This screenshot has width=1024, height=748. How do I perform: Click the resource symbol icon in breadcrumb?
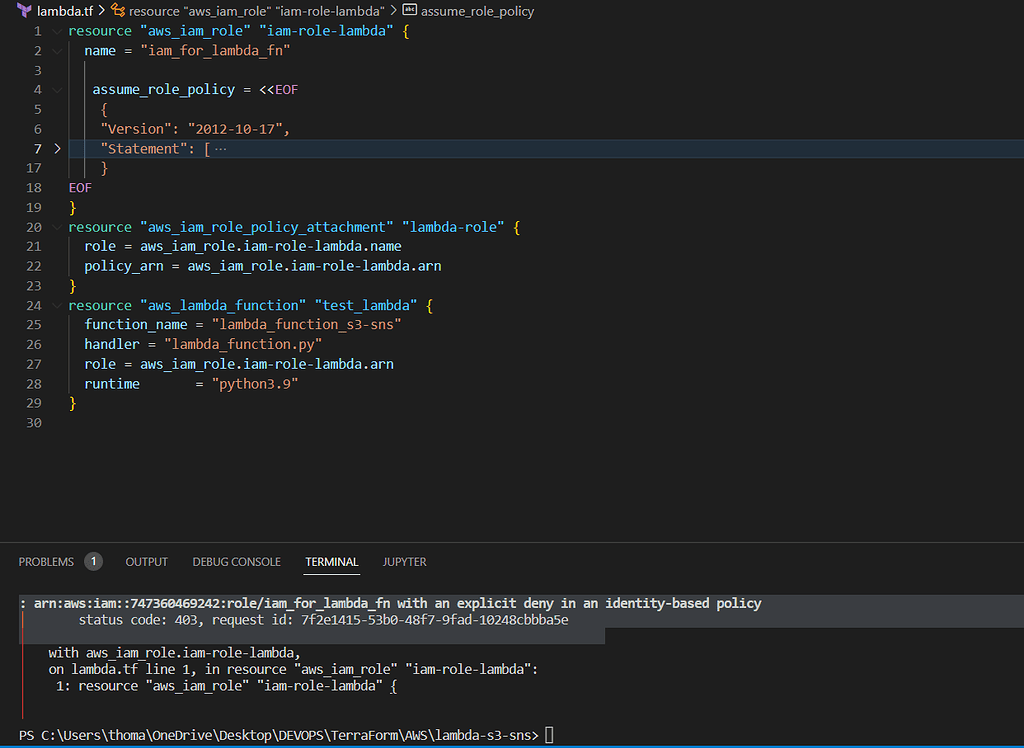point(118,11)
